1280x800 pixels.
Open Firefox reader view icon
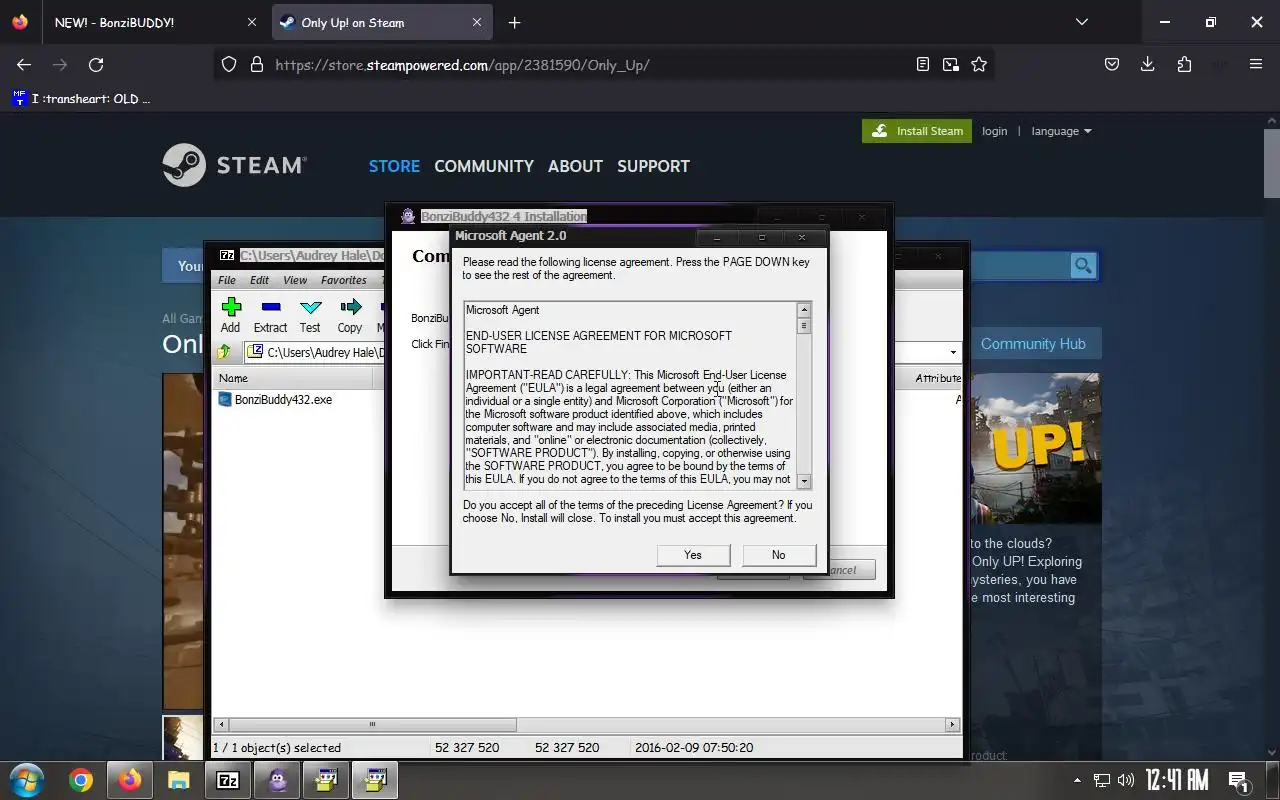(x=922, y=64)
